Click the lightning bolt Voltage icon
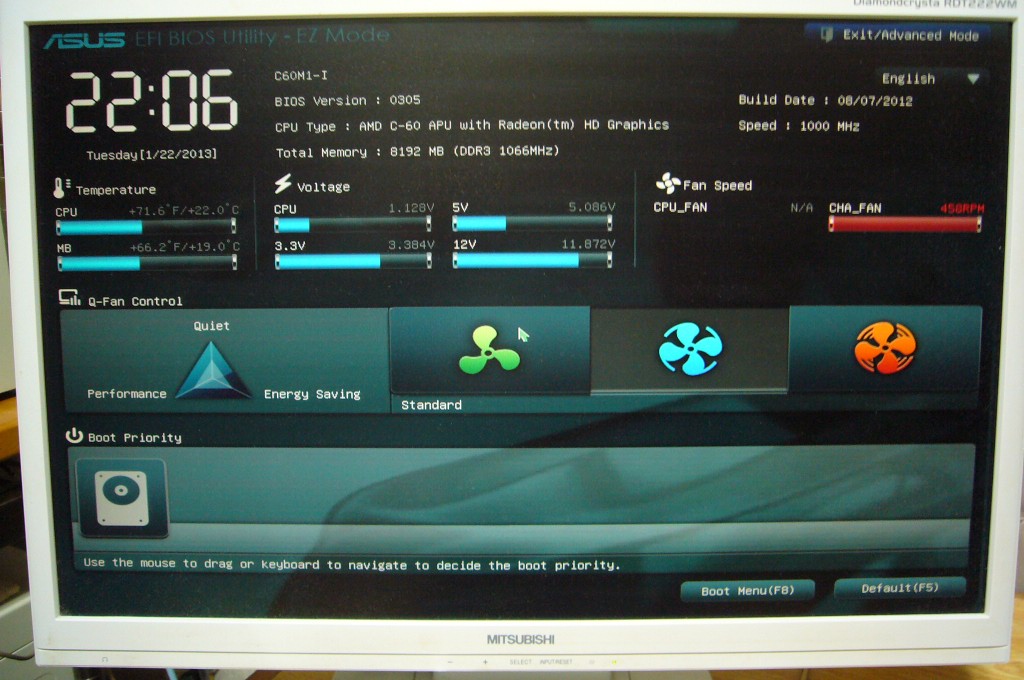The width and height of the screenshot is (1024, 680). click(283, 185)
